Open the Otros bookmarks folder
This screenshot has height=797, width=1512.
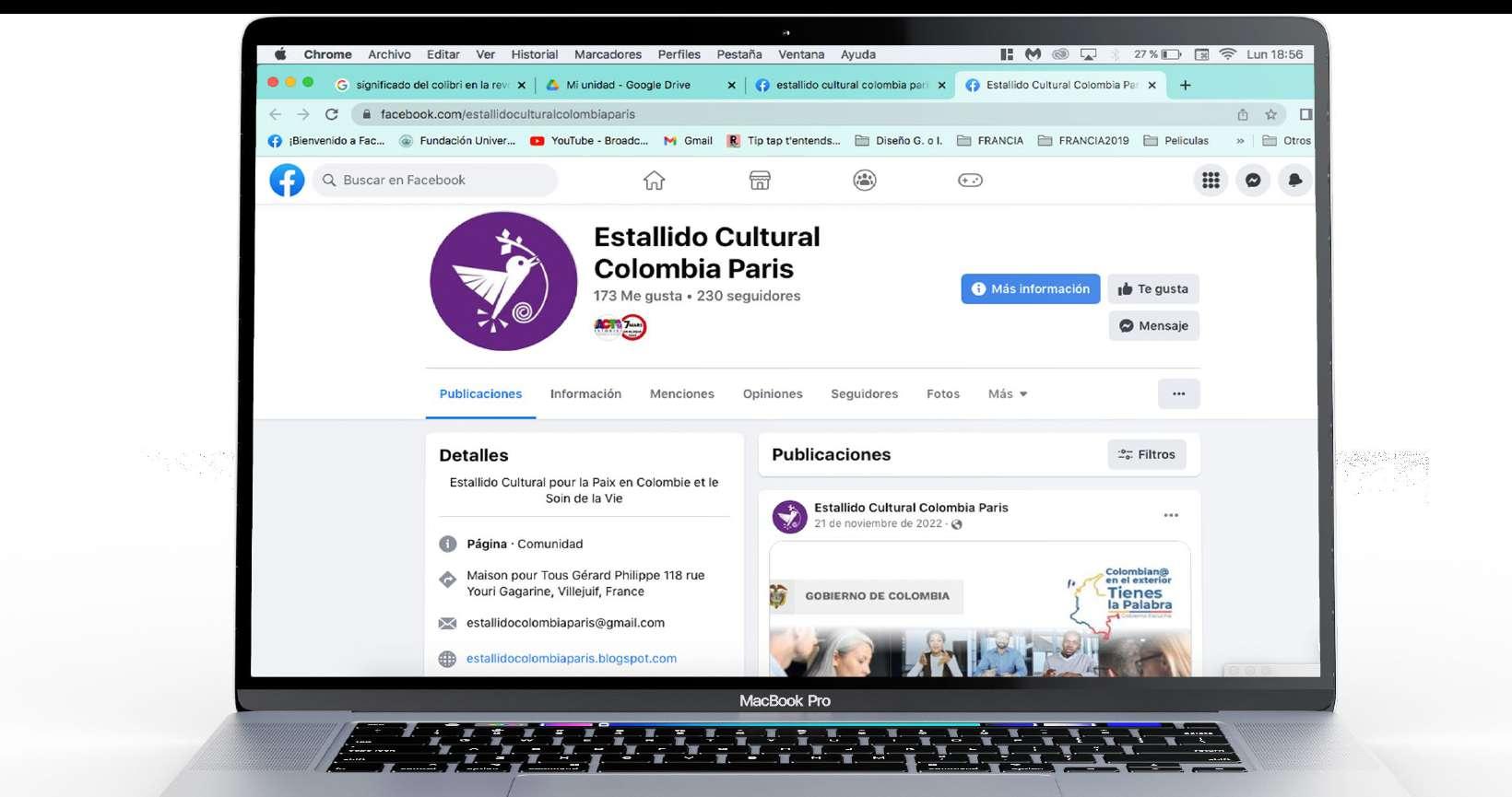(x=1286, y=141)
